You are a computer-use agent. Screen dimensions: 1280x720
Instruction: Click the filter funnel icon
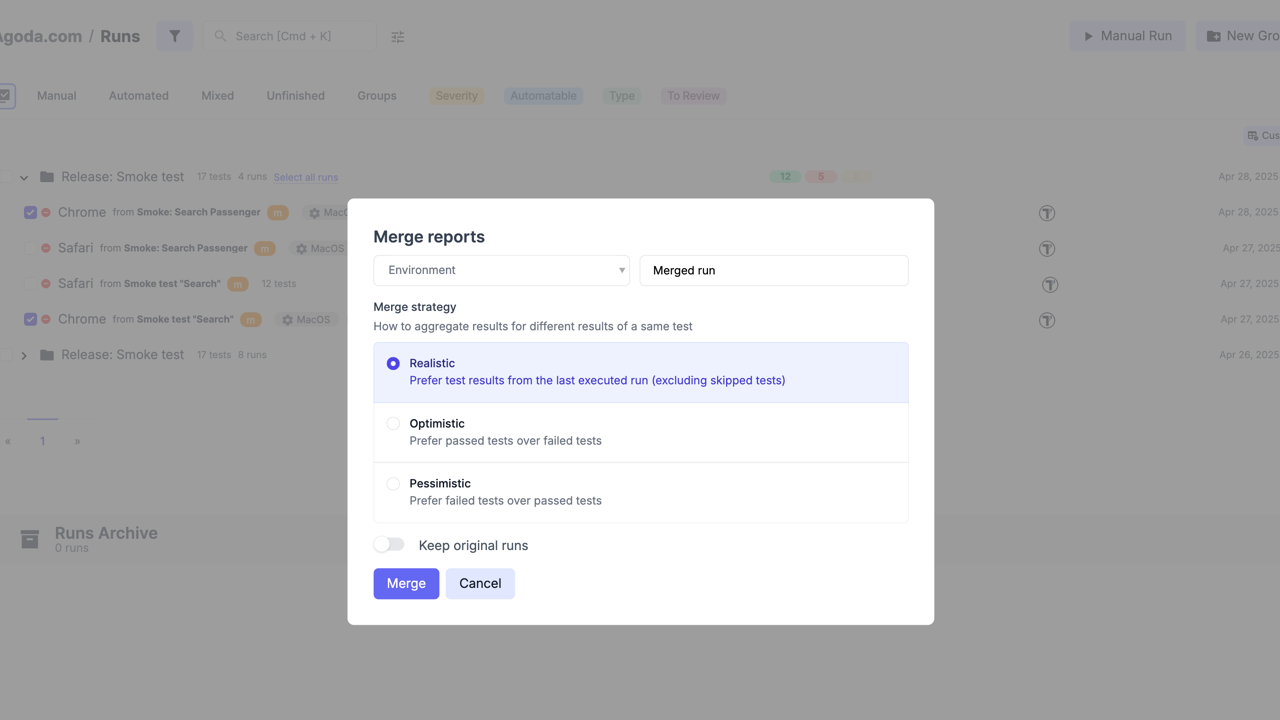point(174,36)
